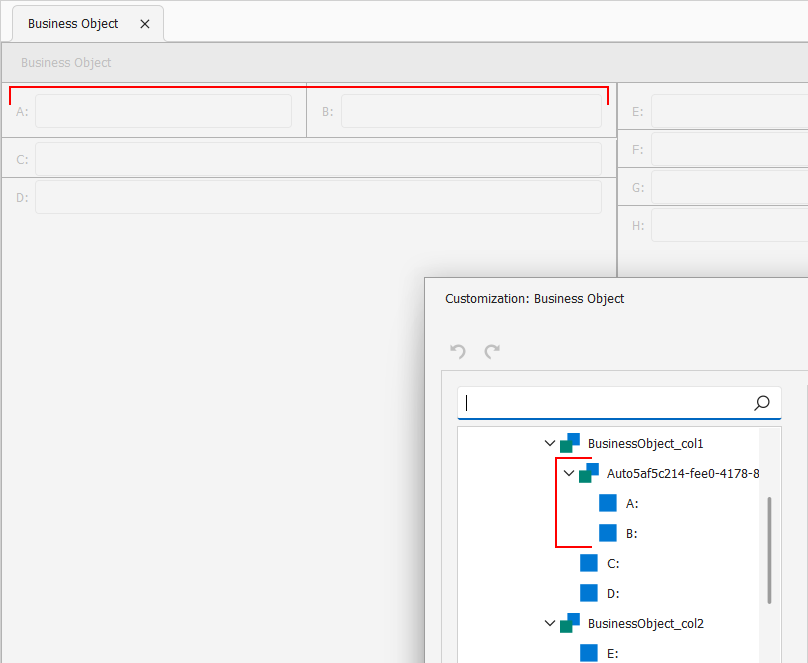
Task: Click the Customization: Business Object title
Action: point(534,299)
